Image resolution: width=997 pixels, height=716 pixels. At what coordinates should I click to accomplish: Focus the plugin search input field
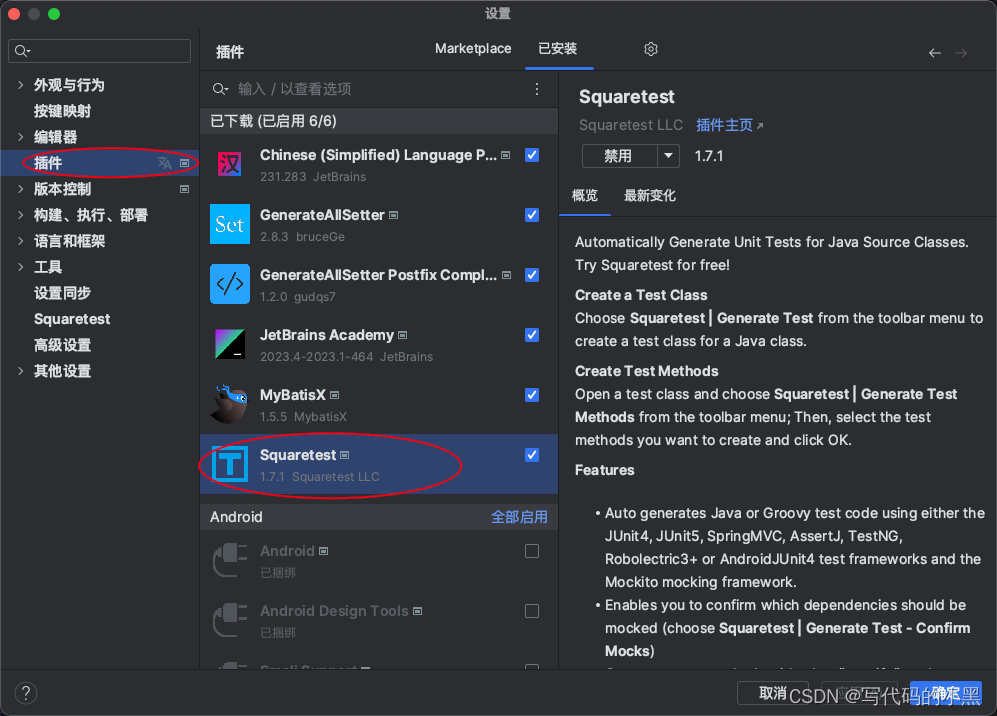pyautogui.click(x=379, y=89)
